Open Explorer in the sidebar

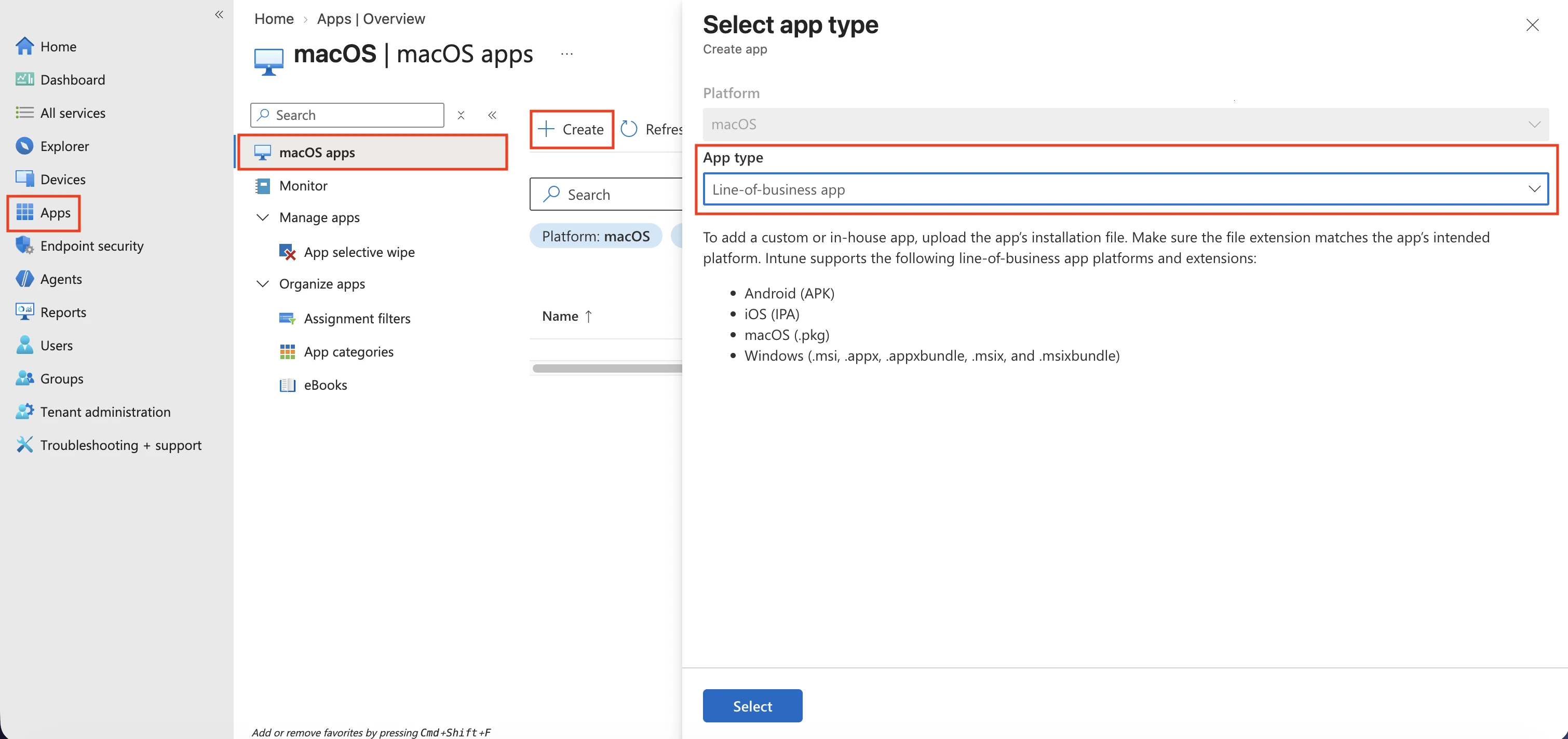pos(52,146)
